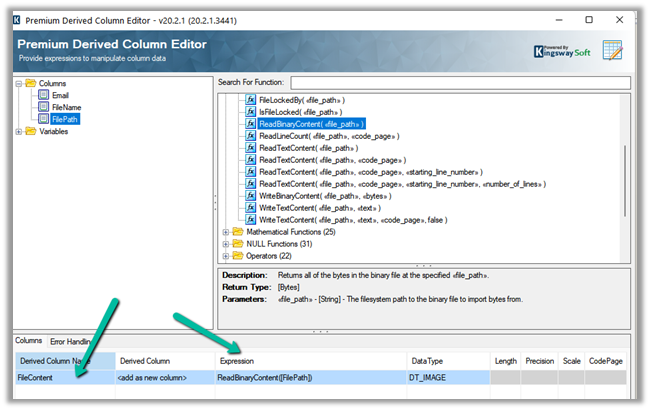
Task: Click the FileName column icon in tree
Action: pos(44,107)
